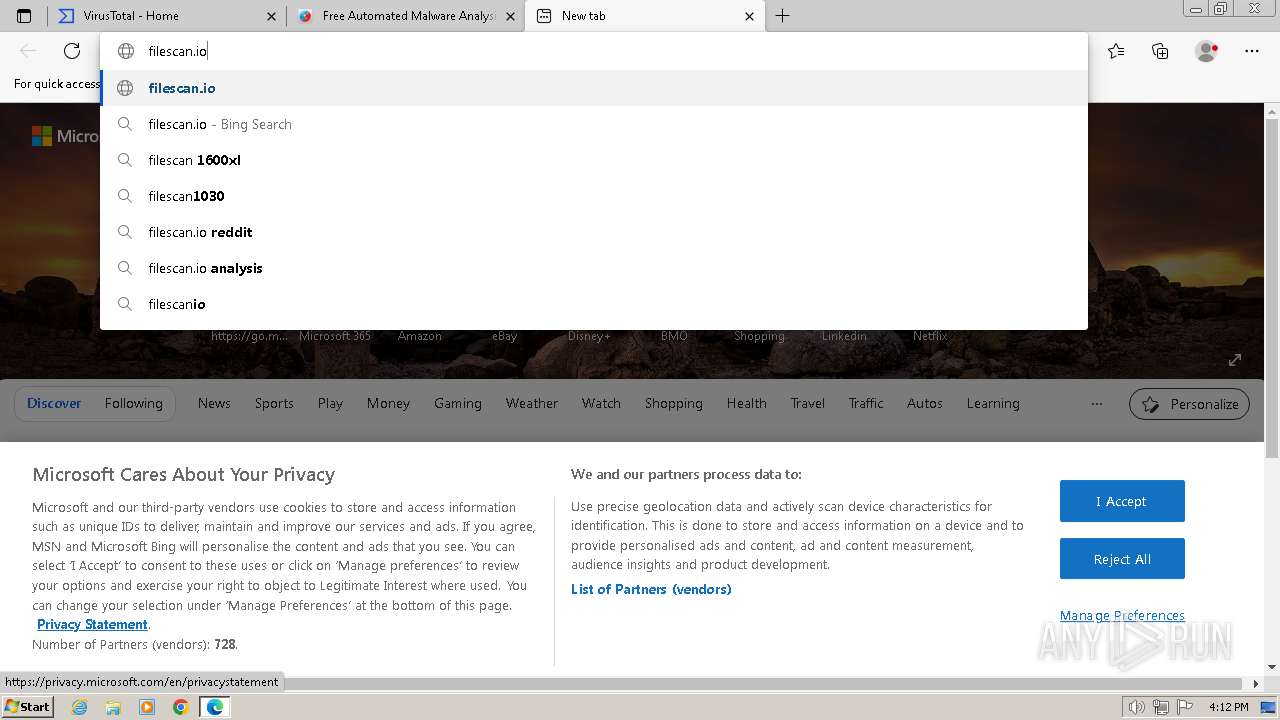Choose the filescan.io reddit suggestion
Screen dimensions: 1280x720
(594, 232)
